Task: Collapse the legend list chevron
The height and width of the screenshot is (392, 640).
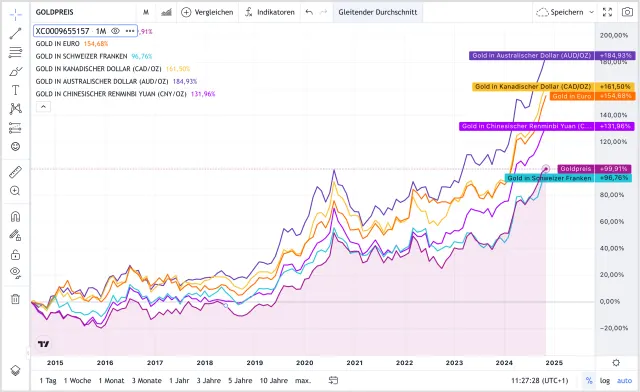Action: pyautogui.click(x=44, y=107)
